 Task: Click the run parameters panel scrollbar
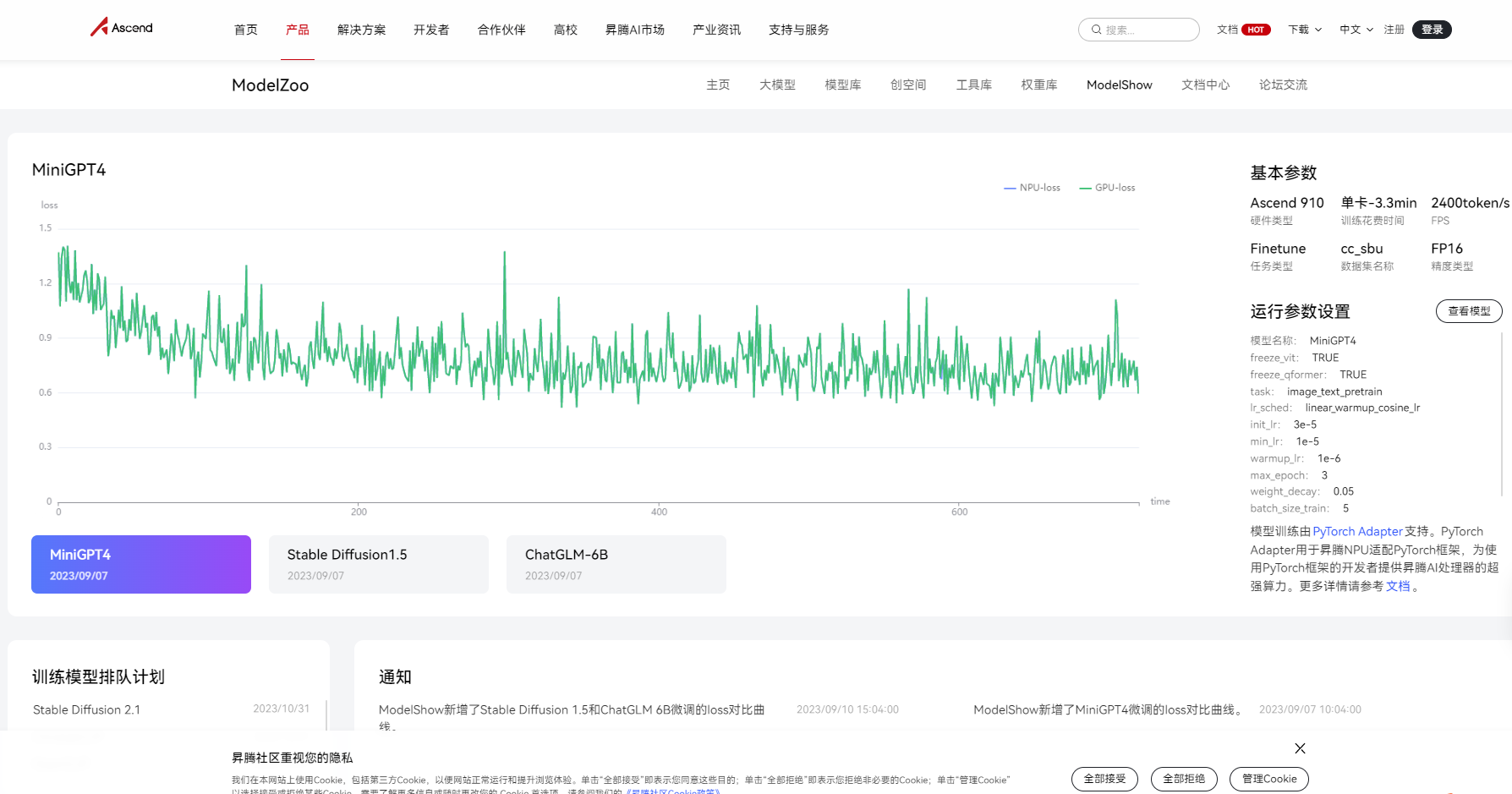[x=1502, y=414]
